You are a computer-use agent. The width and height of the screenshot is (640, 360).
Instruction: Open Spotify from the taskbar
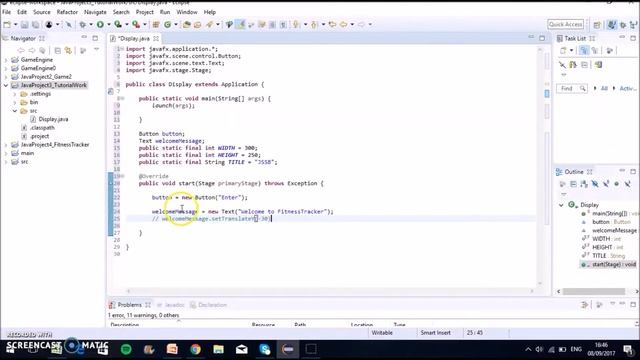126,349
